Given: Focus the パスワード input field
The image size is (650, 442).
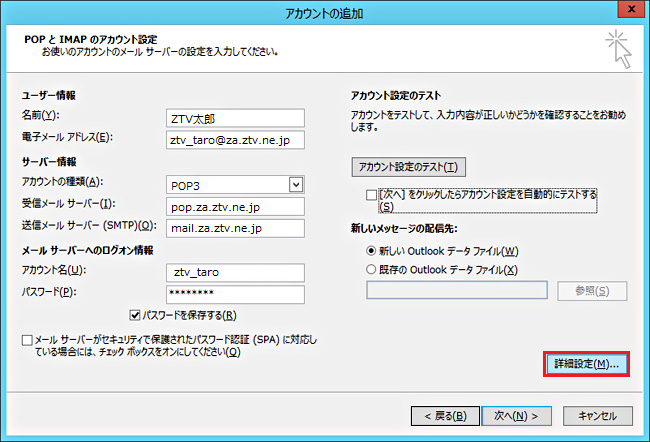Looking at the screenshot, I should coord(235,294).
